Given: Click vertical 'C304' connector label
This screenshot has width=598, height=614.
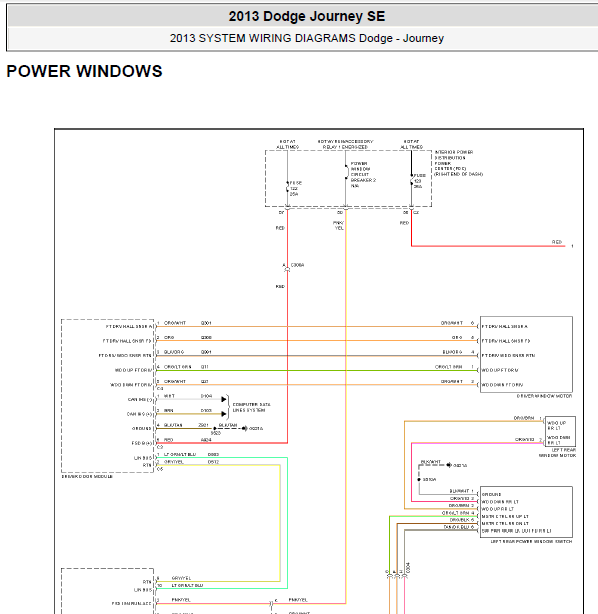Looking at the screenshot, I should (x=408, y=568).
